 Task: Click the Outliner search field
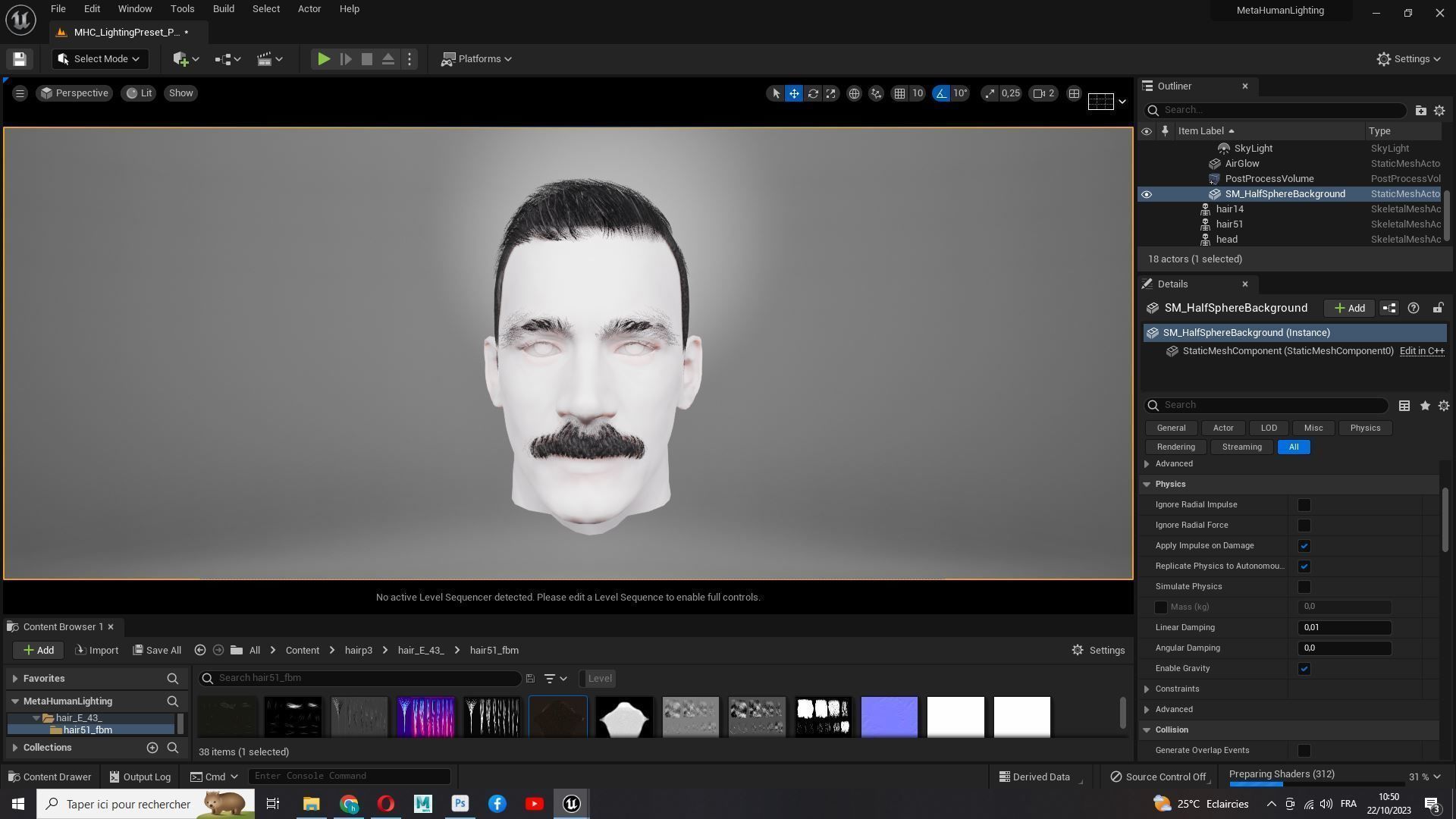coord(1276,111)
